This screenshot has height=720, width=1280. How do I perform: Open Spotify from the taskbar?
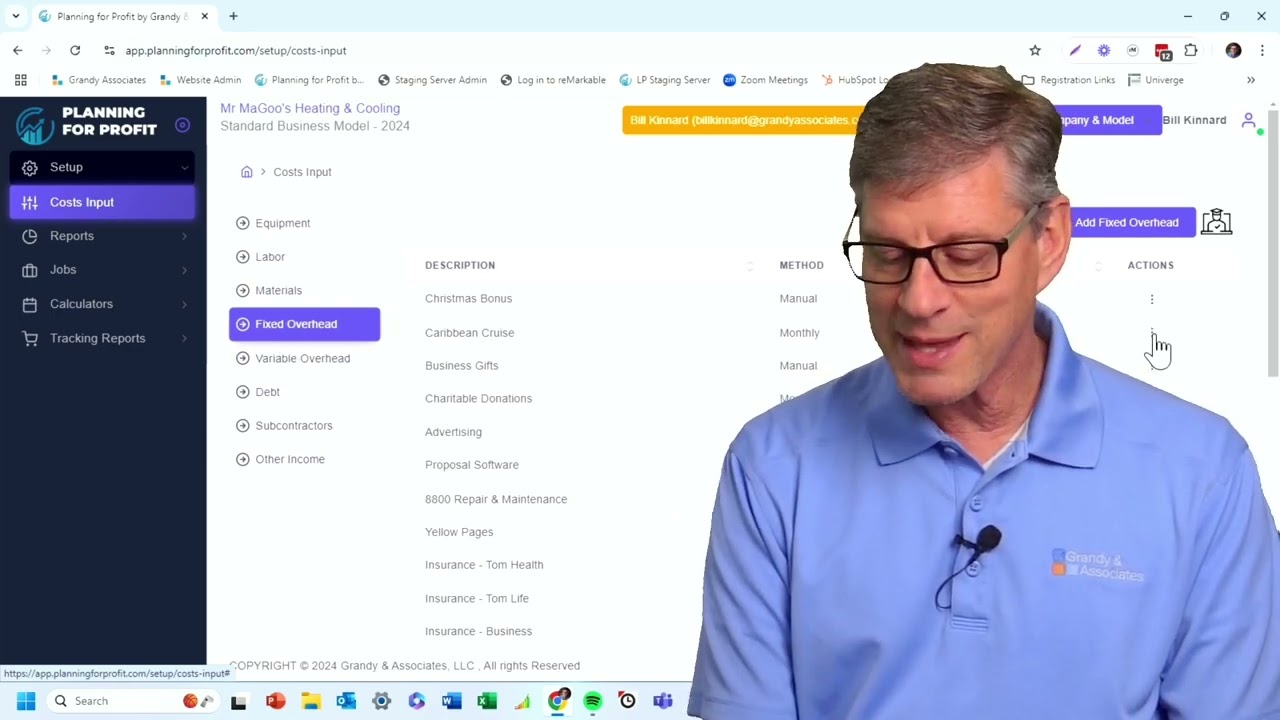(x=593, y=701)
